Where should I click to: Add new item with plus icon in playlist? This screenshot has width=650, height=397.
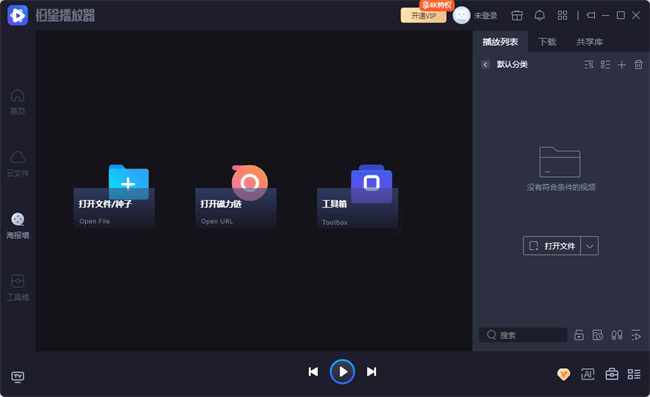(x=621, y=65)
